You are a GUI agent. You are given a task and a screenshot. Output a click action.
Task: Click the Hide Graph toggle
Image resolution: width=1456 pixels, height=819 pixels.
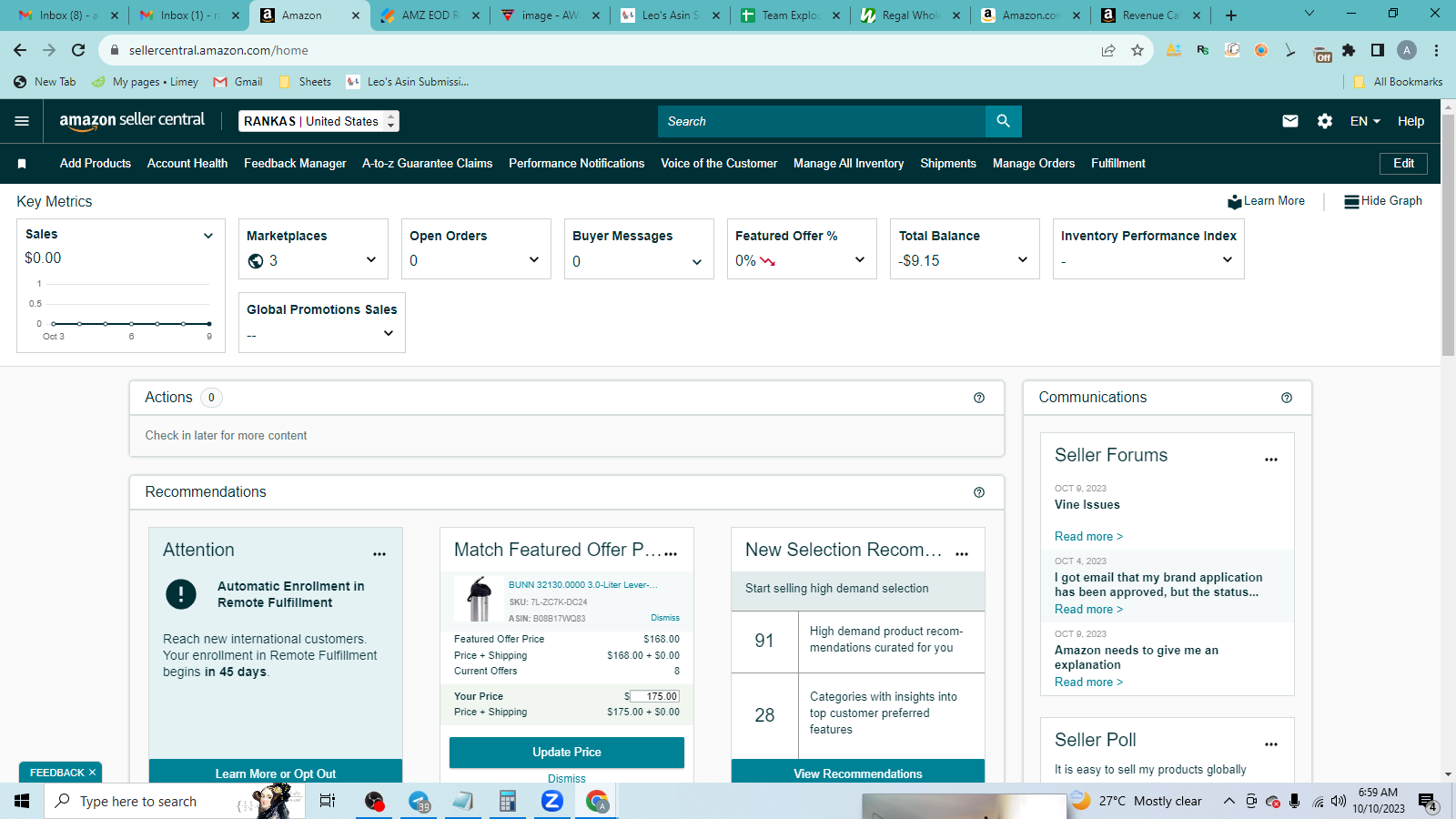(1383, 201)
